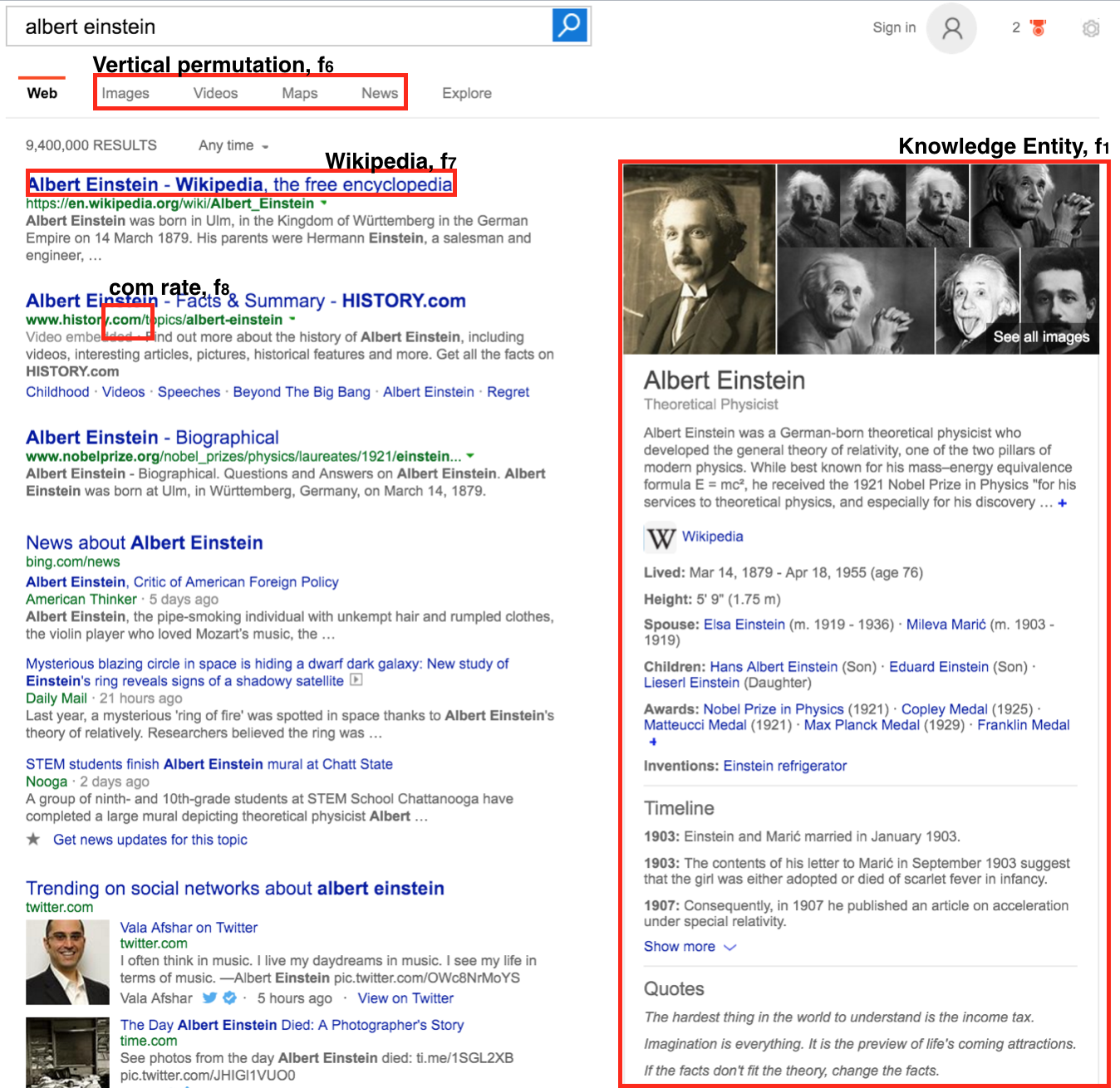Open the user avatar account icon
Image resolution: width=1120 pixels, height=1088 pixels.
[952, 28]
